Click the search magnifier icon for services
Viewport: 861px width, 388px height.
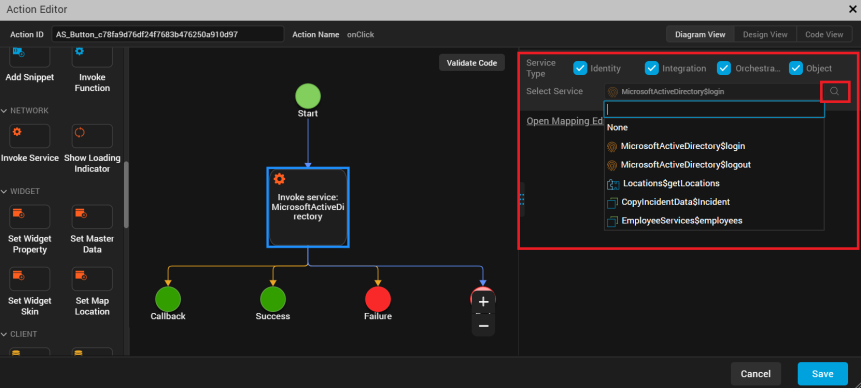coord(835,92)
